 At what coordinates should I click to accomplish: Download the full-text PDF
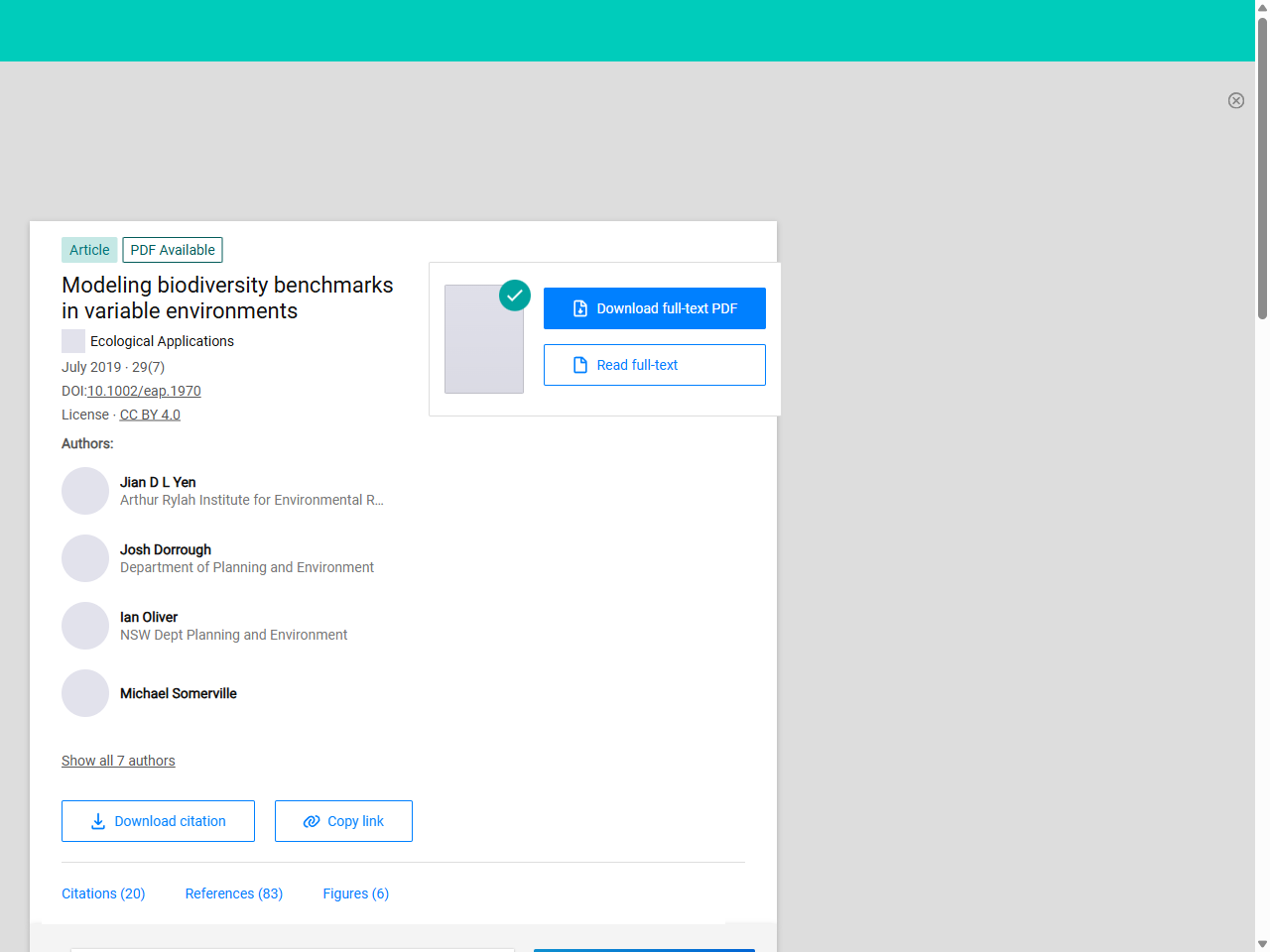[655, 308]
